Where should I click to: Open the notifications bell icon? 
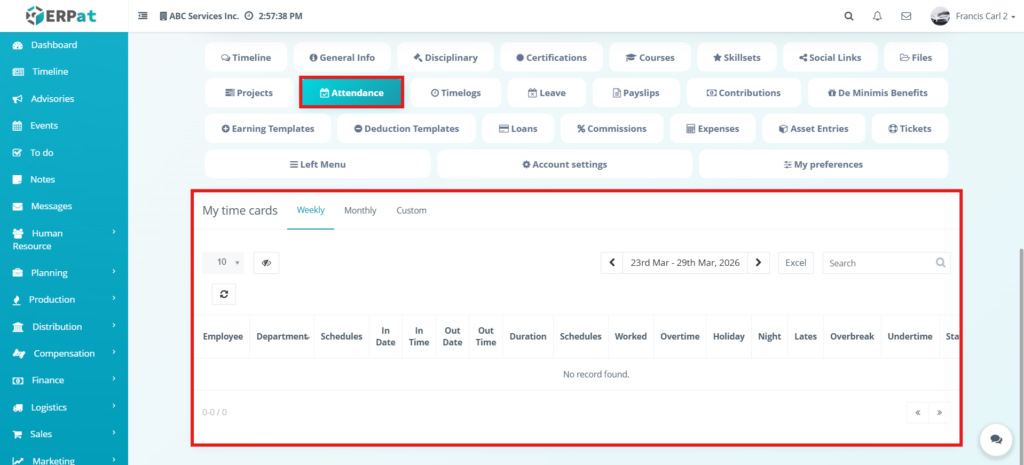877,16
